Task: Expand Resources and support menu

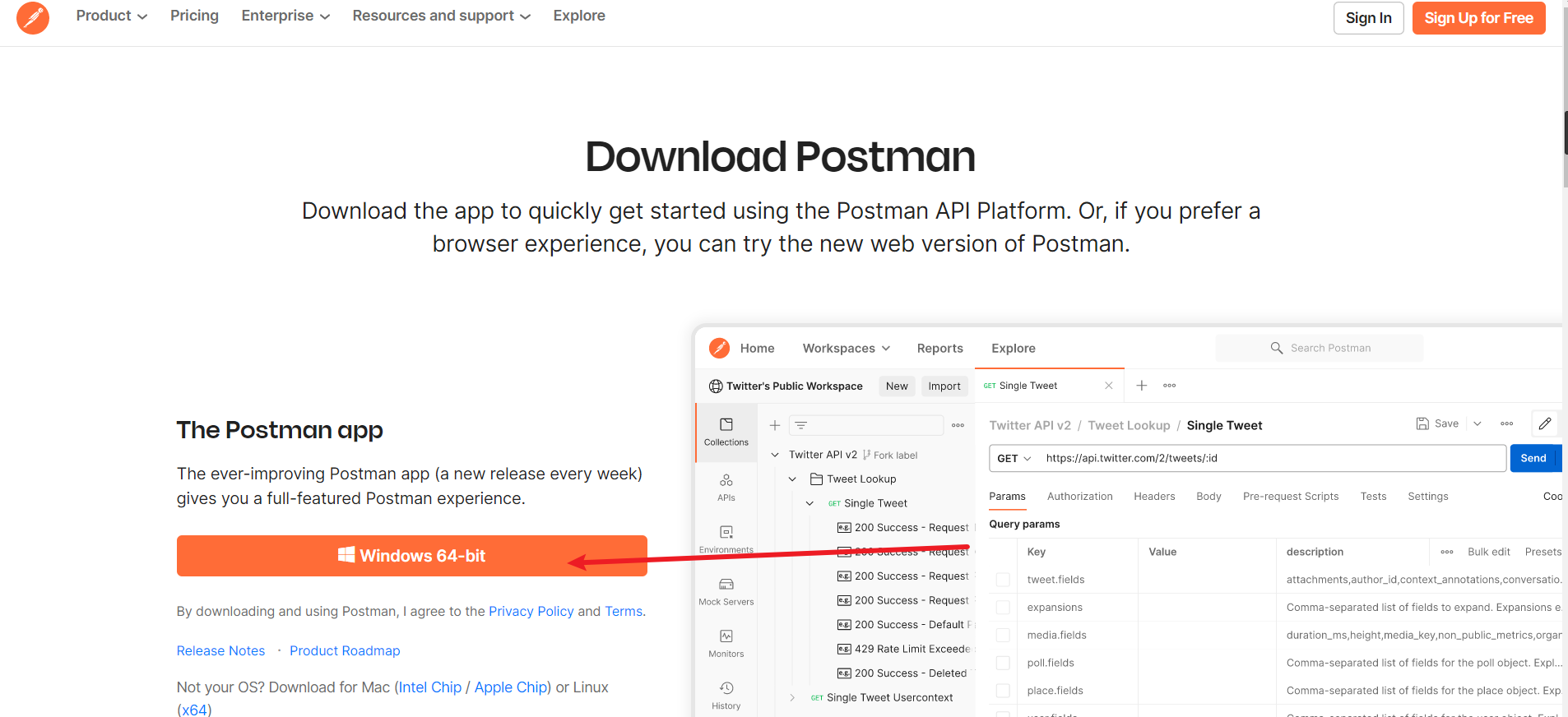Action: [x=442, y=16]
